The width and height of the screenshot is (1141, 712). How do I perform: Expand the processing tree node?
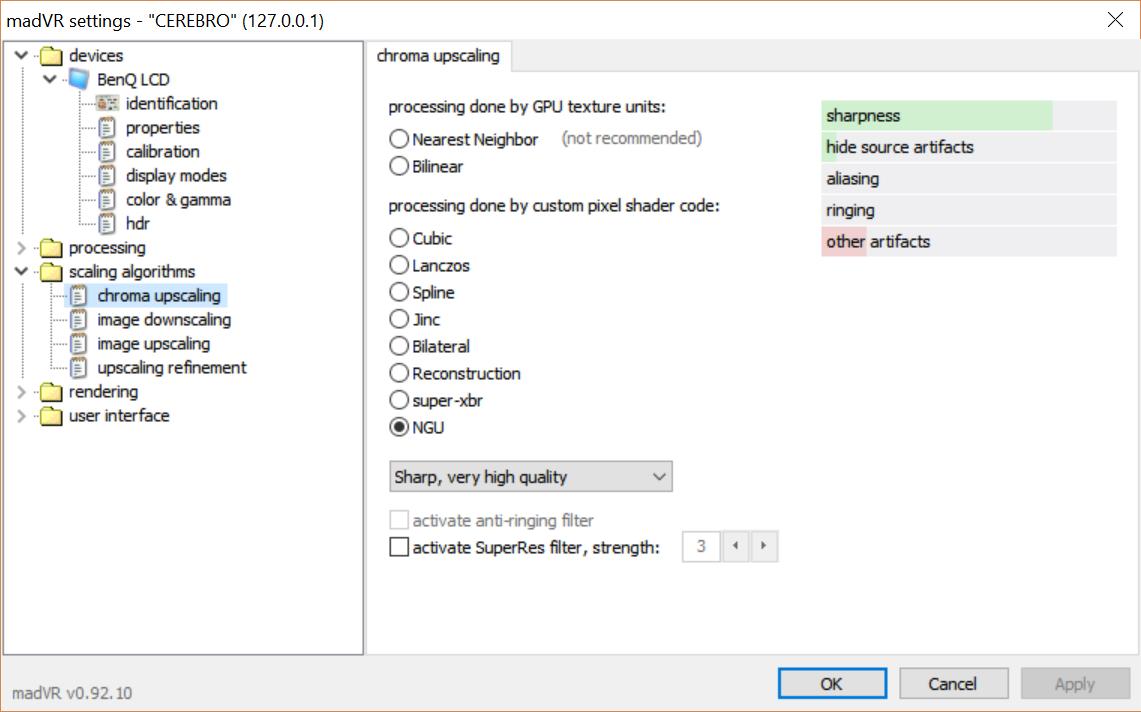pyautogui.click(x=22, y=248)
